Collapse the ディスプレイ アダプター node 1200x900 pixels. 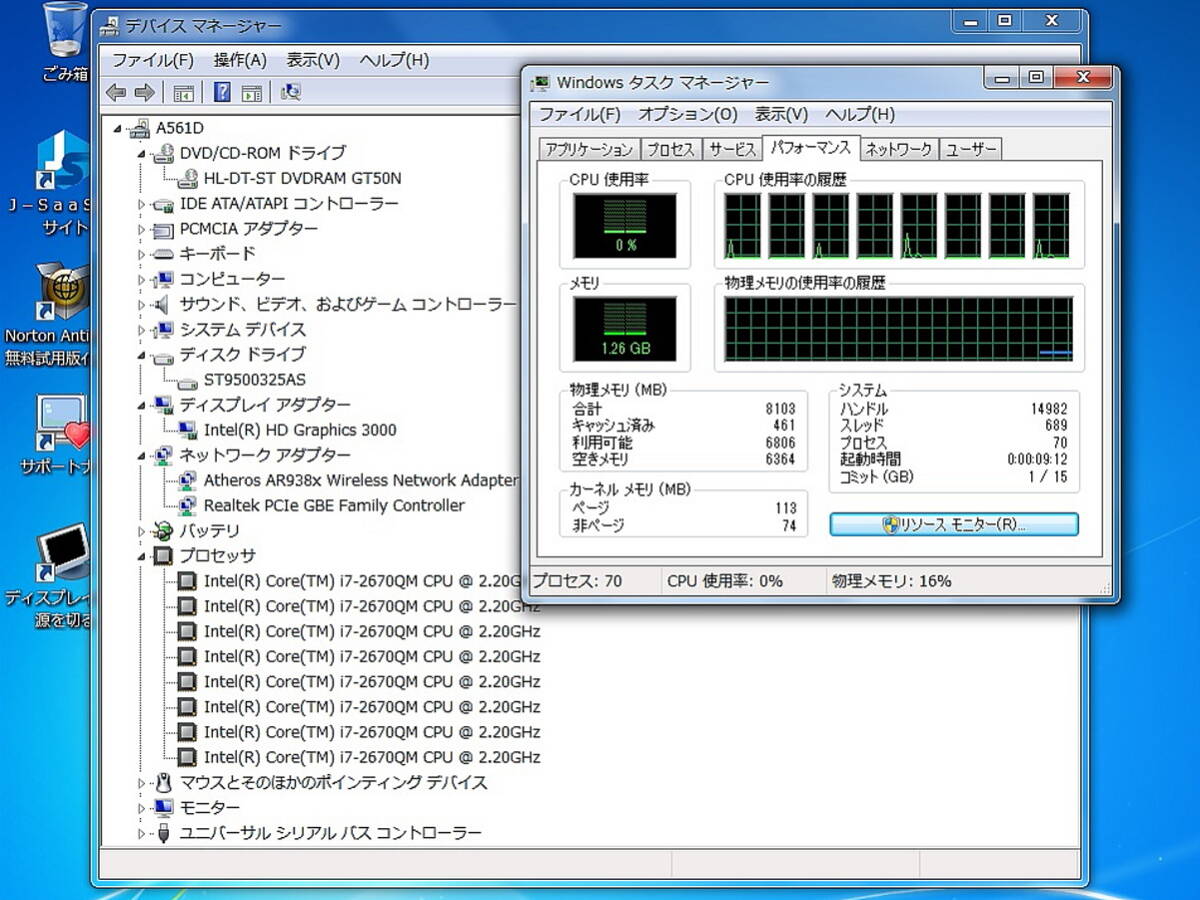coord(142,405)
